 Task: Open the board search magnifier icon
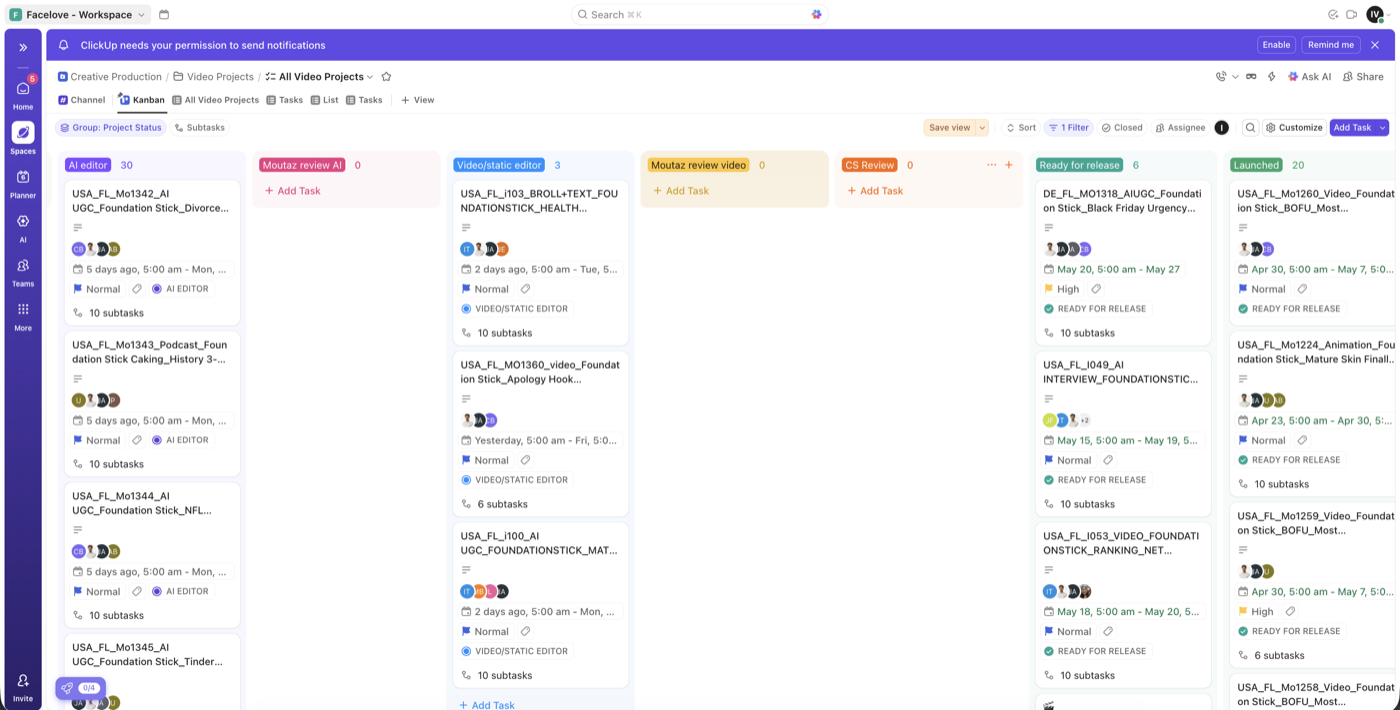point(1250,128)
